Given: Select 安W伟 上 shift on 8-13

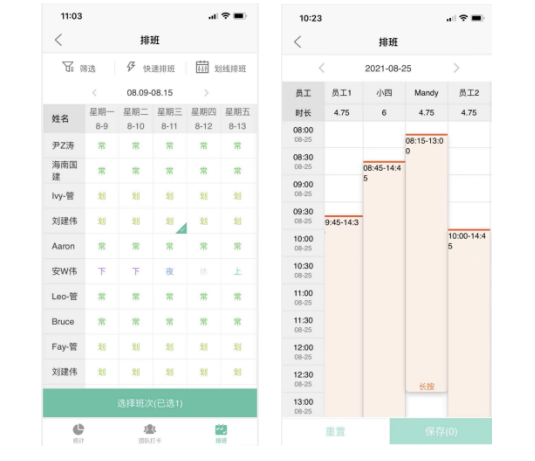Looking at the screenshot, I should click(237, 271).
